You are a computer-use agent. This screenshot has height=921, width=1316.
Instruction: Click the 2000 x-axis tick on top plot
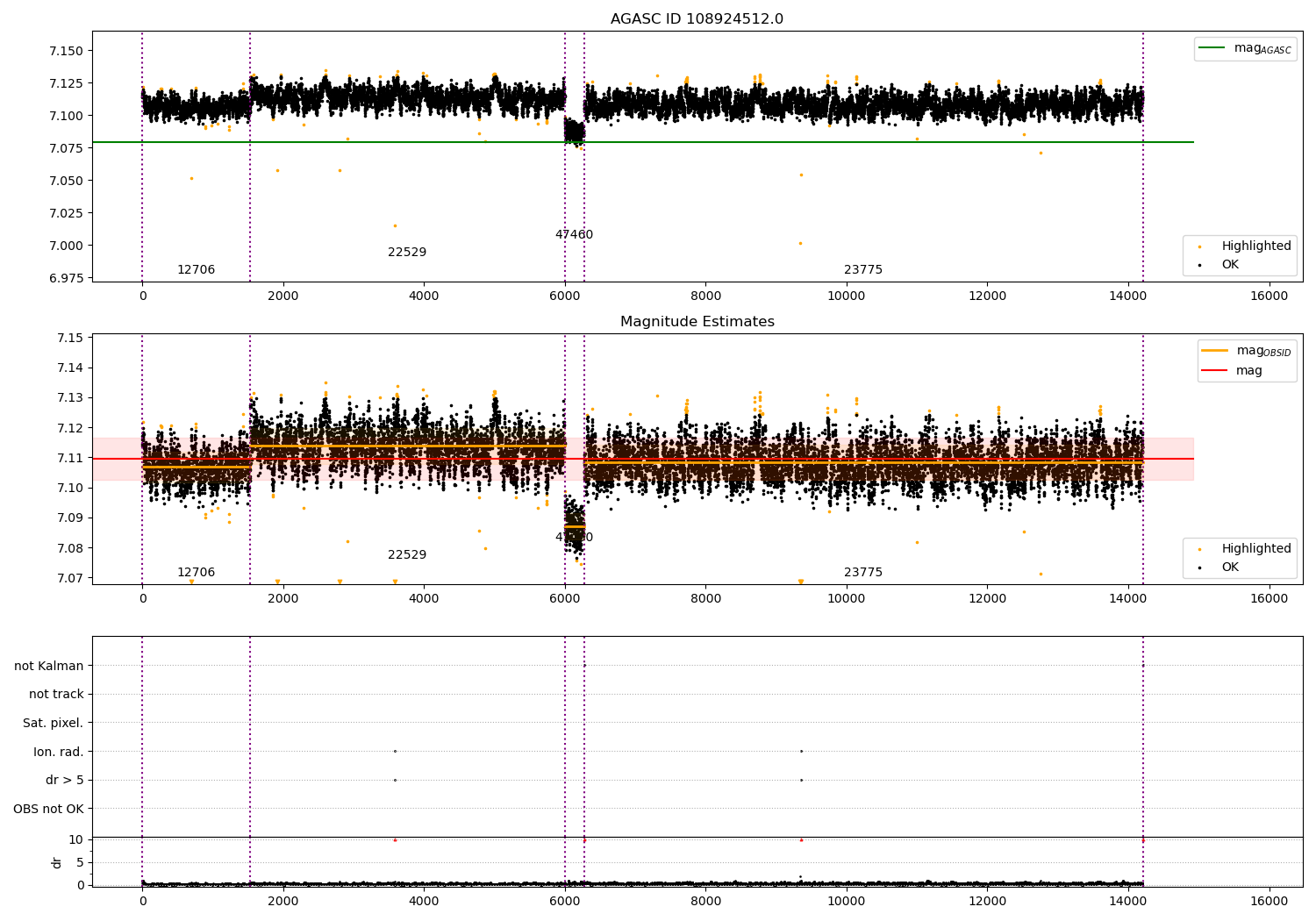pos(283,296)
